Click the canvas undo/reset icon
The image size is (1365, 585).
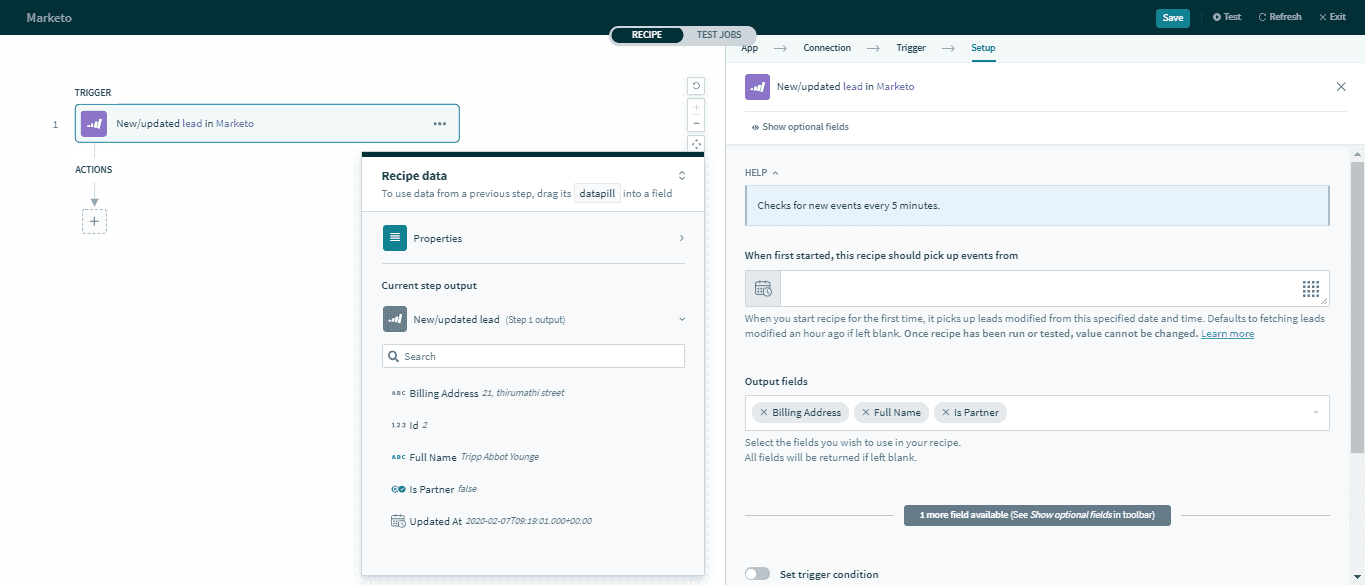pyautogui.click(x=696, y=86)
